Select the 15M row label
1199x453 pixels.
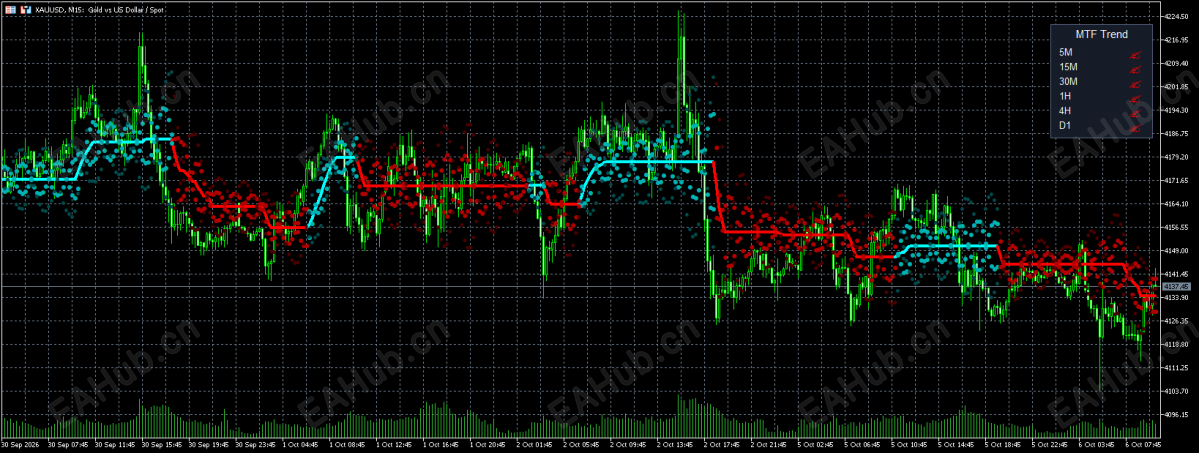pos(1068,67)
